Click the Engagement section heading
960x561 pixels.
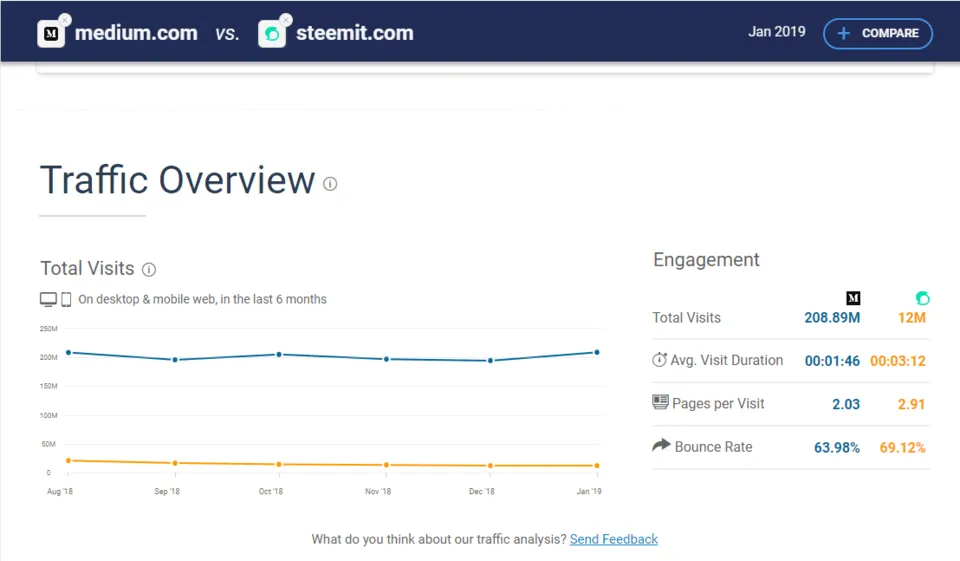tap(707, 260)
